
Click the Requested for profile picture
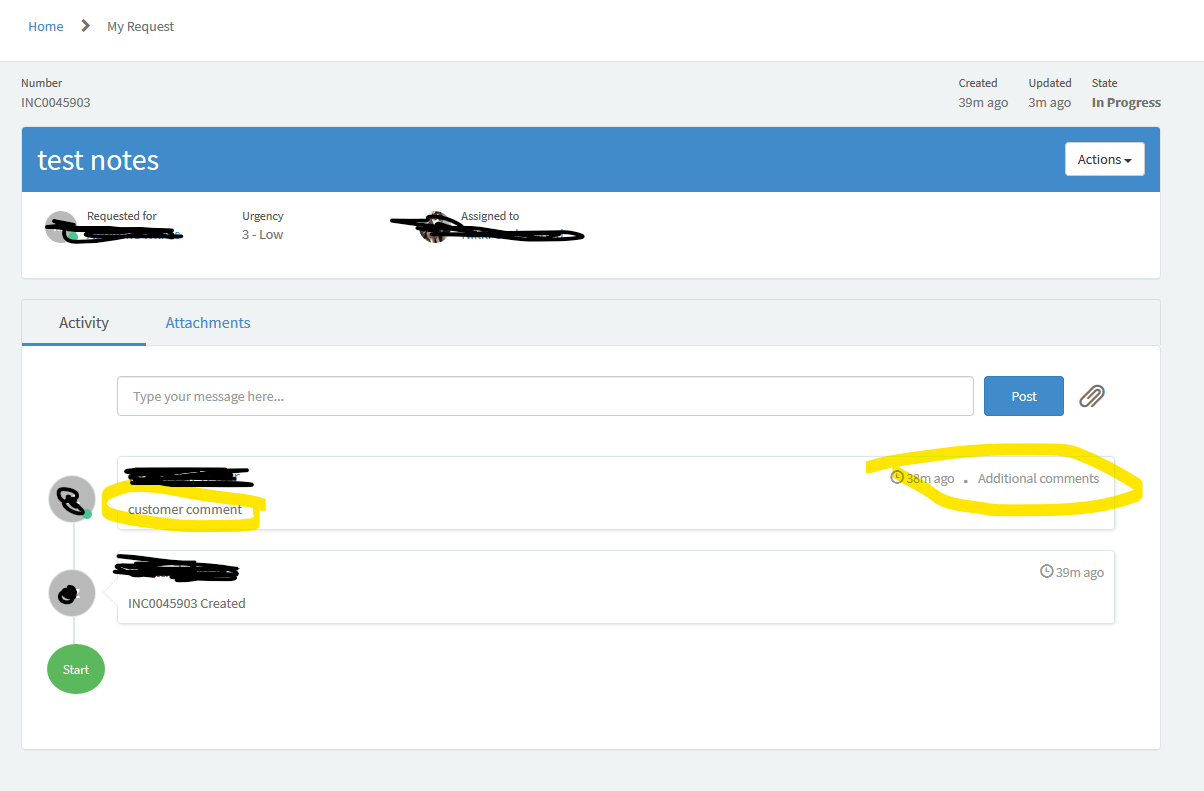(x=60, y=228)
